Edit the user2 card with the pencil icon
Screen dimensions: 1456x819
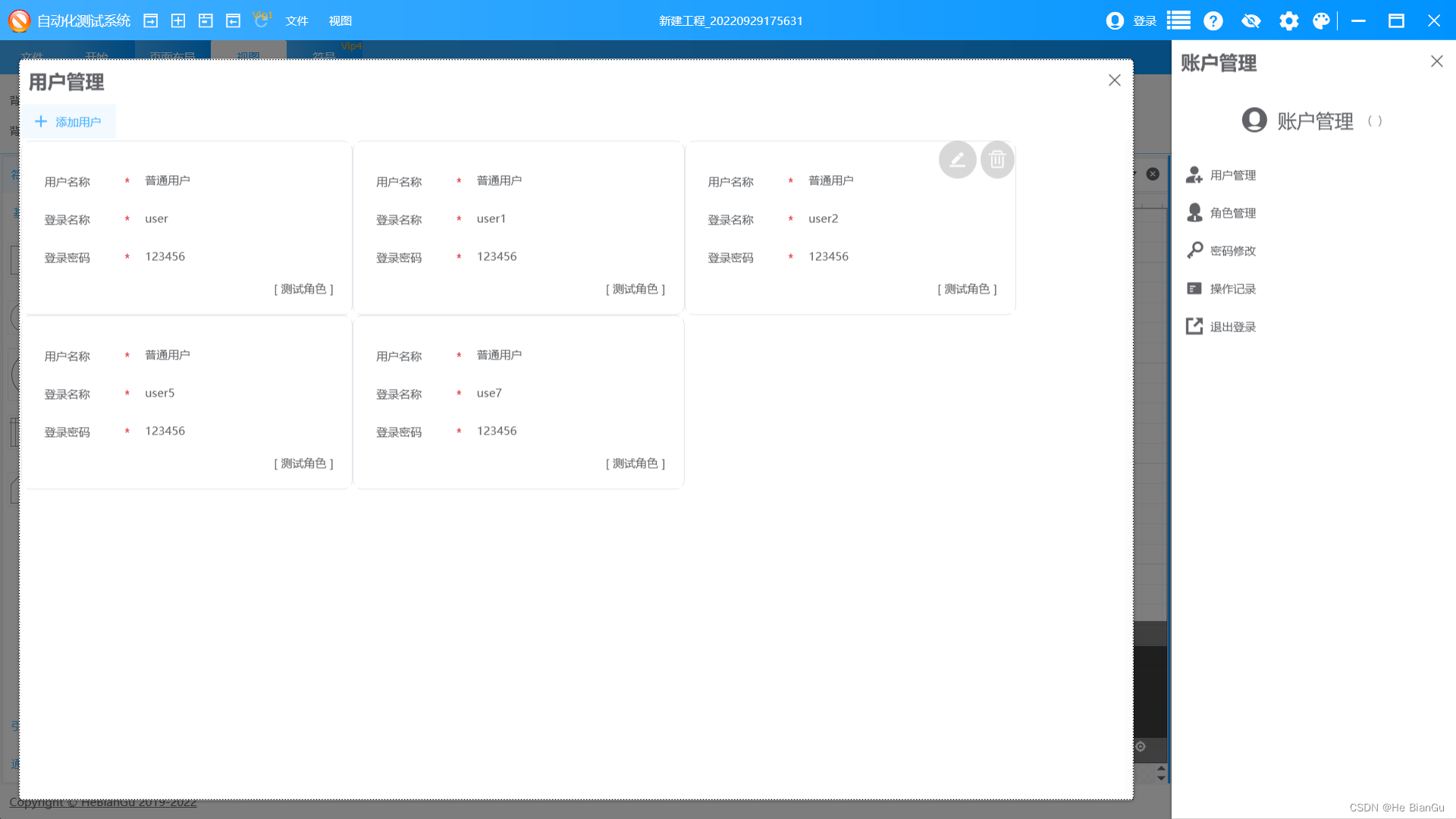[958, 160]
